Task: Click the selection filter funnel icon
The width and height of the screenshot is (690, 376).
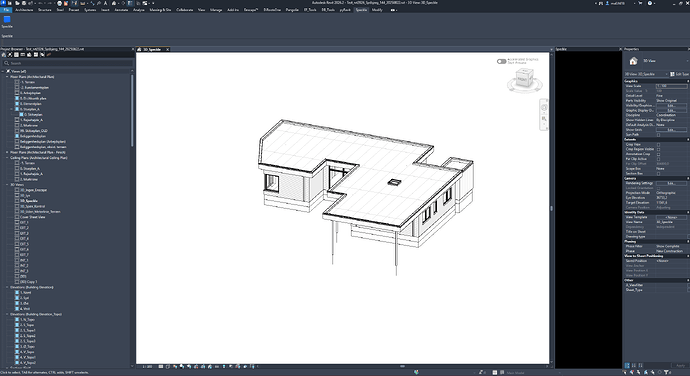Action: click(x=667, y=372)
